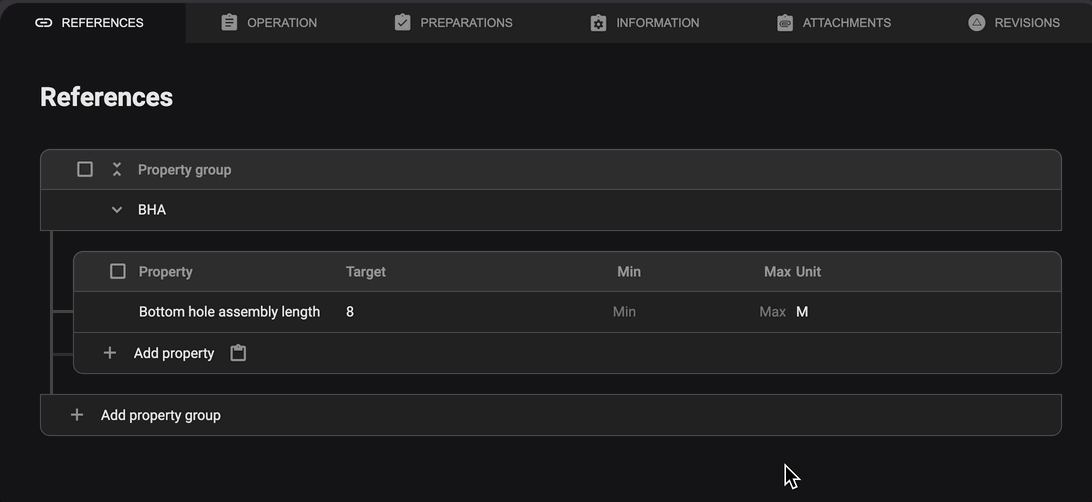The image size is (1092, 502).
Task: Click the Add property group button
Action: click(160, 415)
